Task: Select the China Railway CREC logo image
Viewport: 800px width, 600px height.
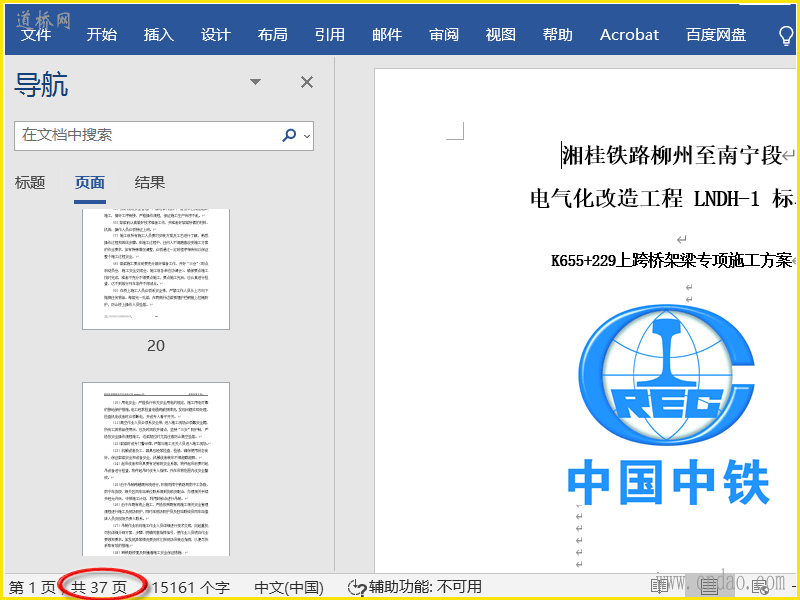Action: (666, 374)
